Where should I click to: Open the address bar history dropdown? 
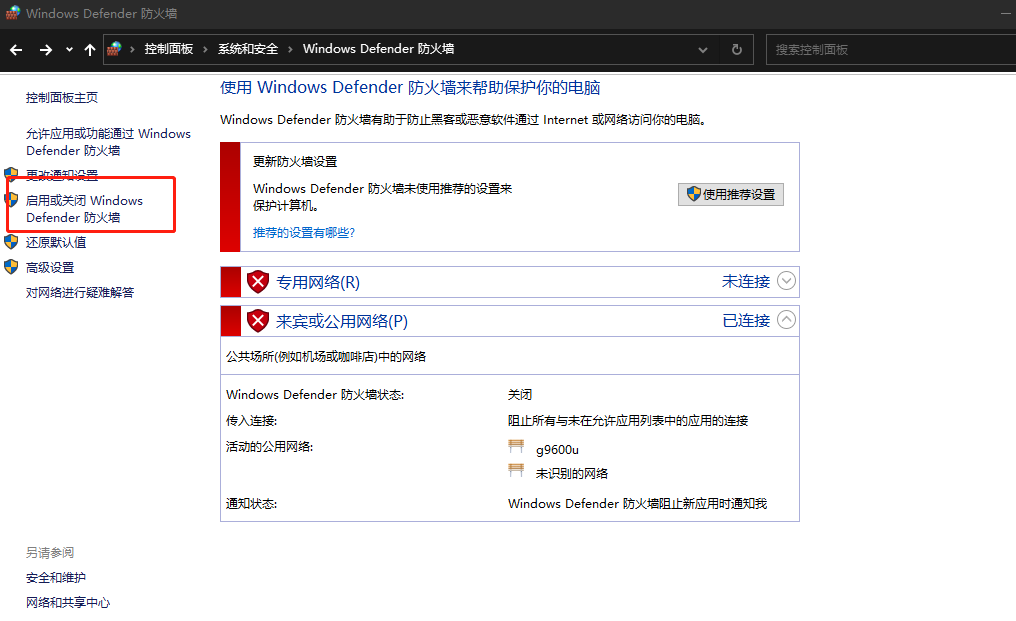pos(702,50)
